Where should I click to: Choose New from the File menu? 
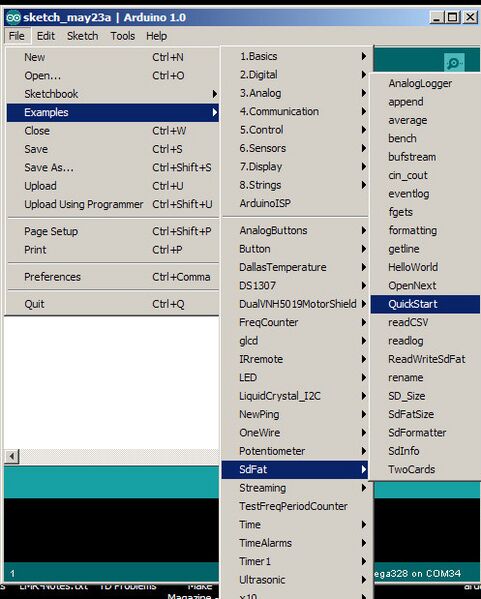113,57
